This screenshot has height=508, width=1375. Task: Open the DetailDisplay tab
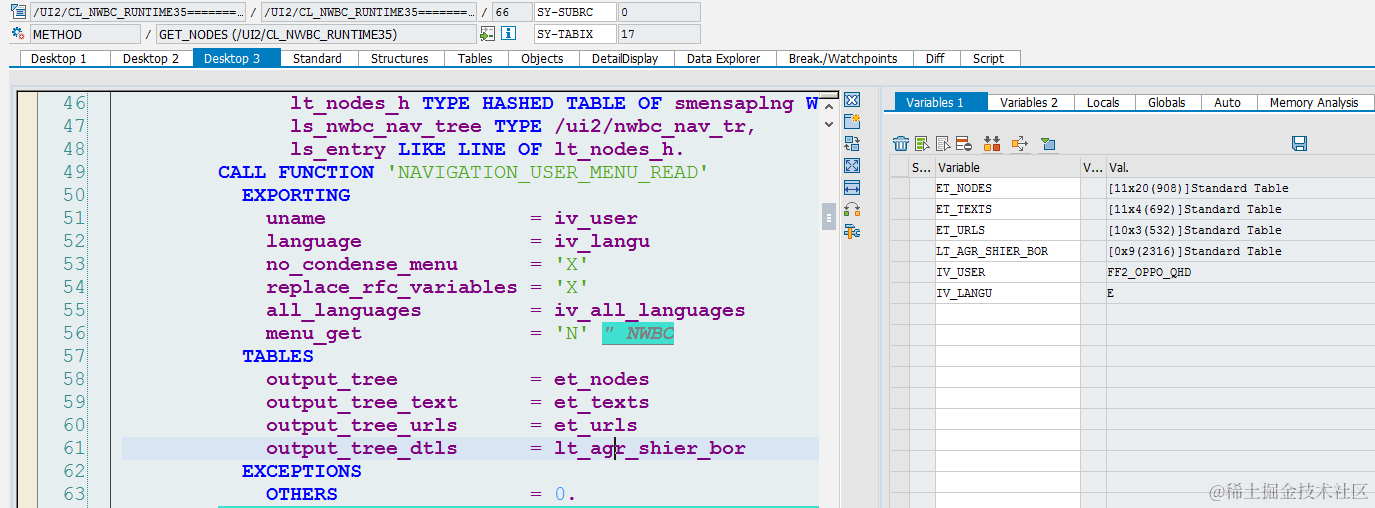point(625,58)
